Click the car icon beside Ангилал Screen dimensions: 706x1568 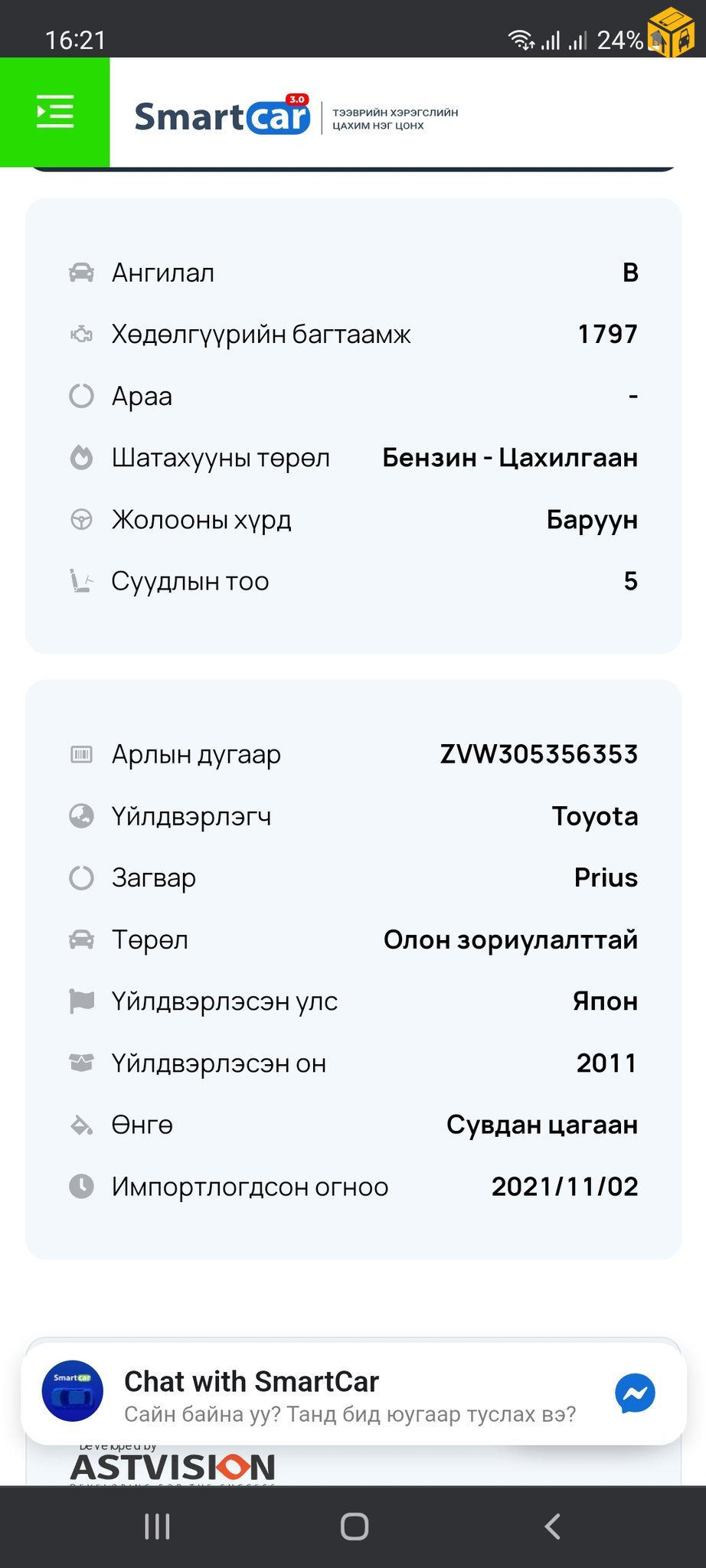pos(81,273)
